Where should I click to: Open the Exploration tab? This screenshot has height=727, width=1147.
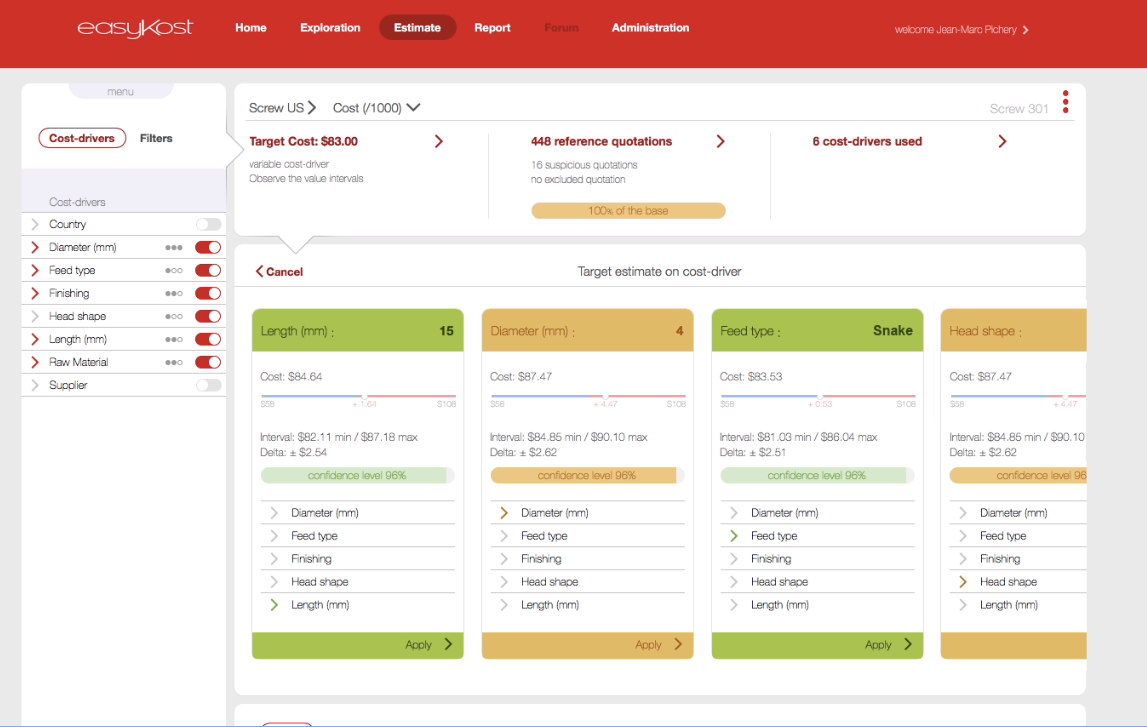[330, 28]
